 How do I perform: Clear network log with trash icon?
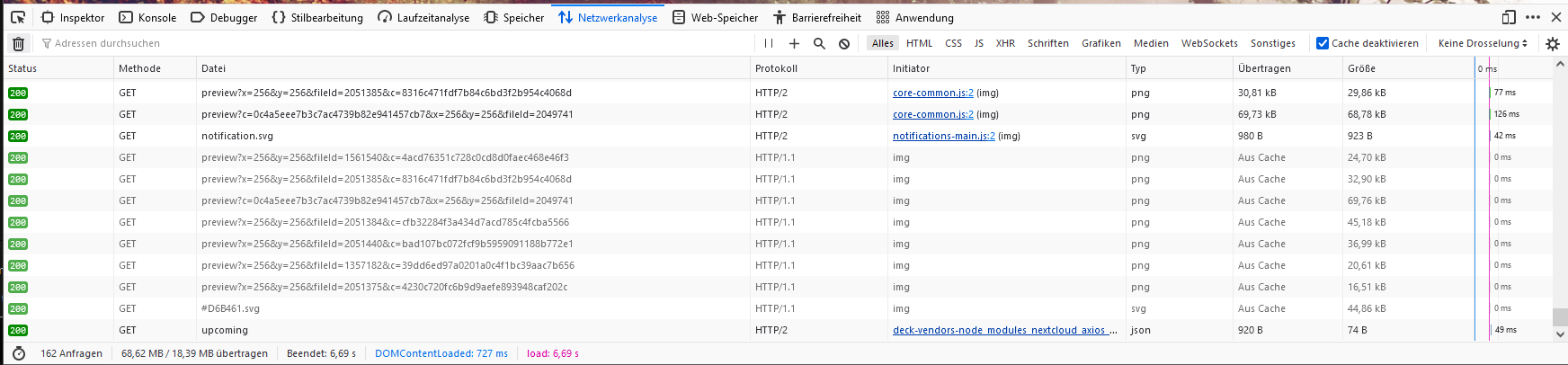pyautogui.click(x=18, y=43)
